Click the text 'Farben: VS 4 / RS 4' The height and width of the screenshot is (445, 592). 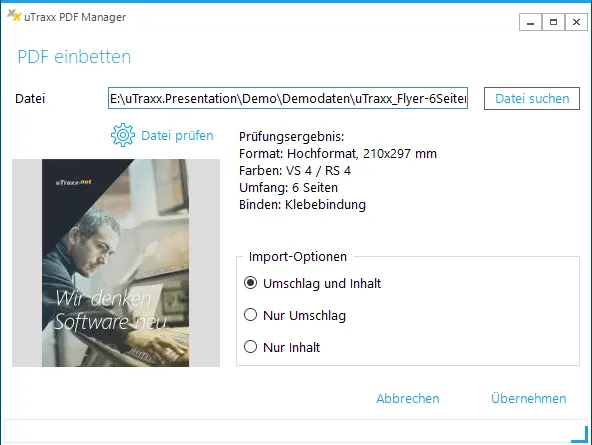click(x=295, y=171)
